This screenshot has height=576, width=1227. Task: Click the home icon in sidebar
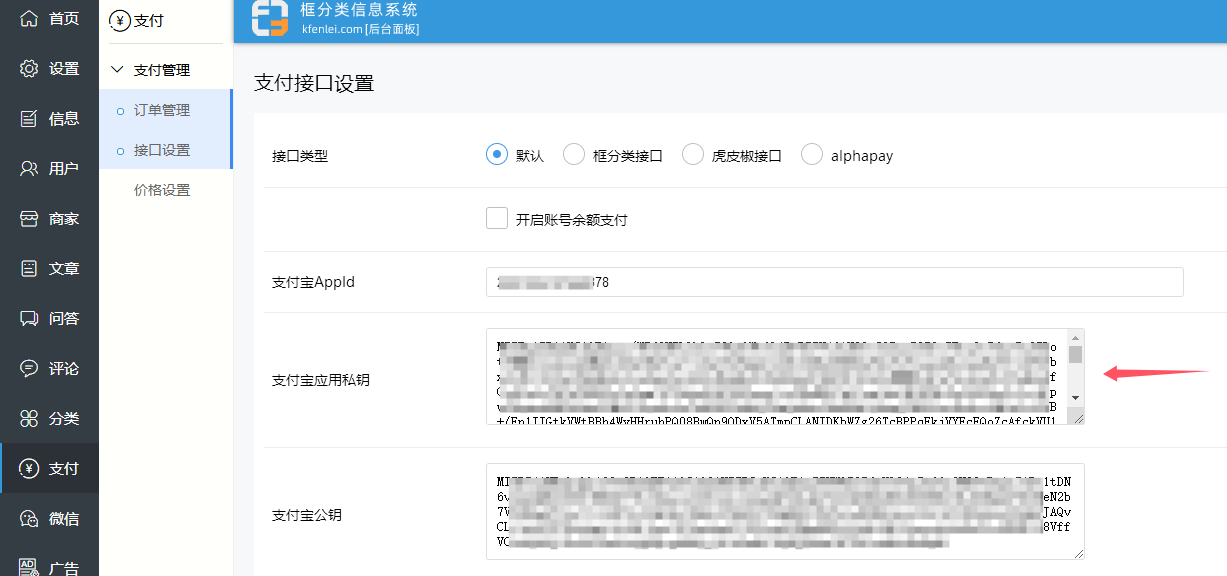pos(29,19)
